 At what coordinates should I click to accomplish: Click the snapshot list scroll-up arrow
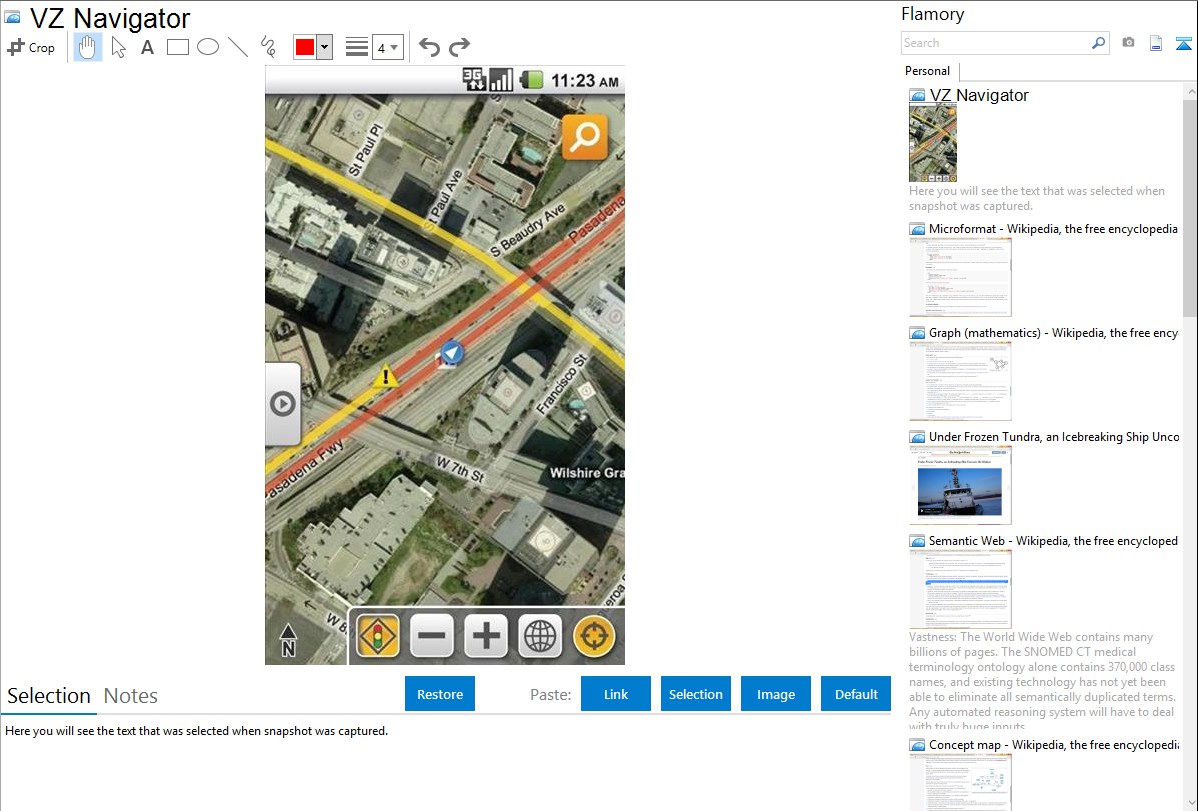coord(1190,90)
